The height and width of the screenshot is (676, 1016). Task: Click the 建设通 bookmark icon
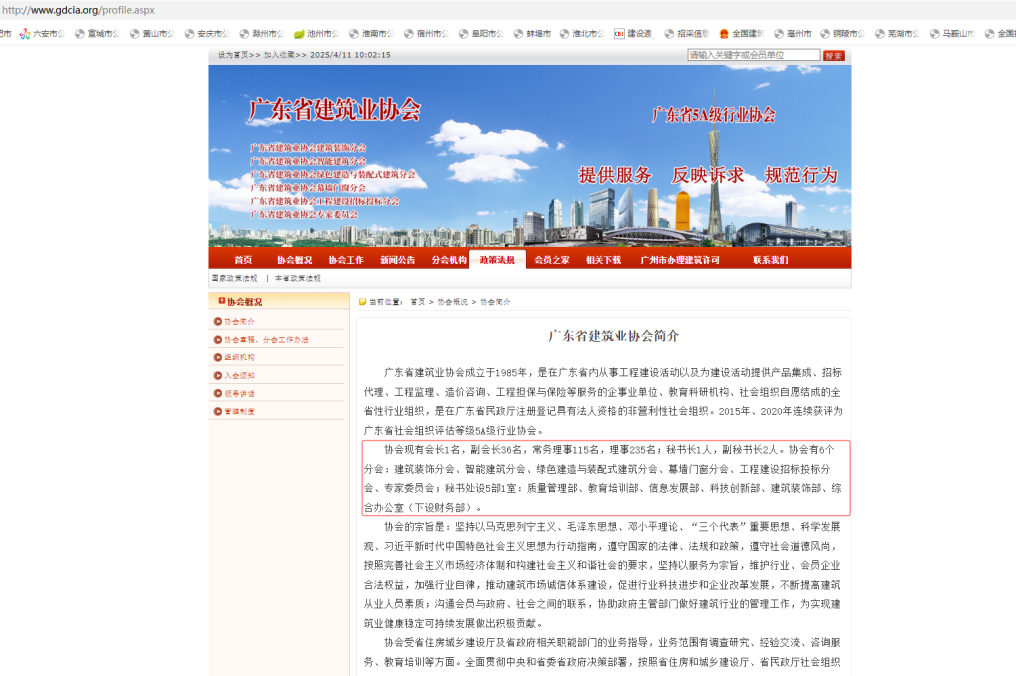[x=619, y=33]
